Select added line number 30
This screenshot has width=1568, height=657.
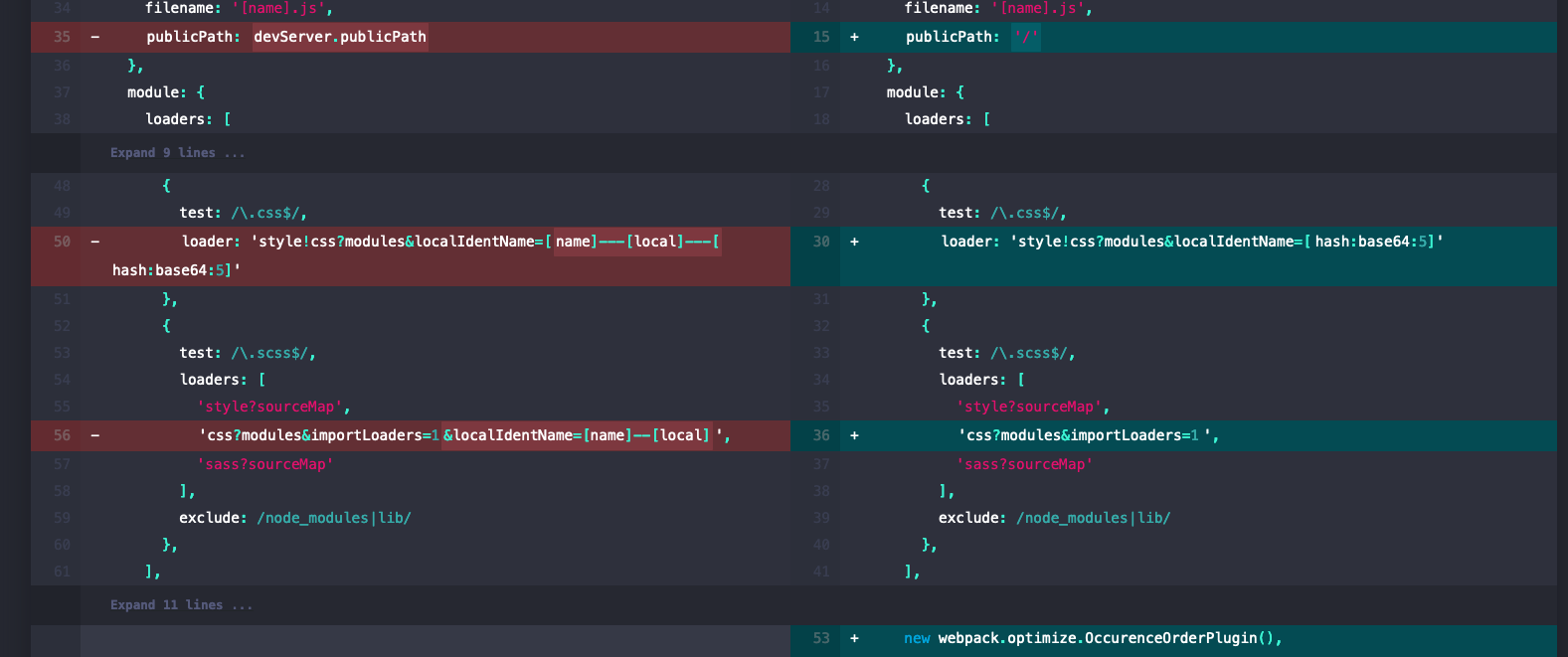tap(821, 242)
